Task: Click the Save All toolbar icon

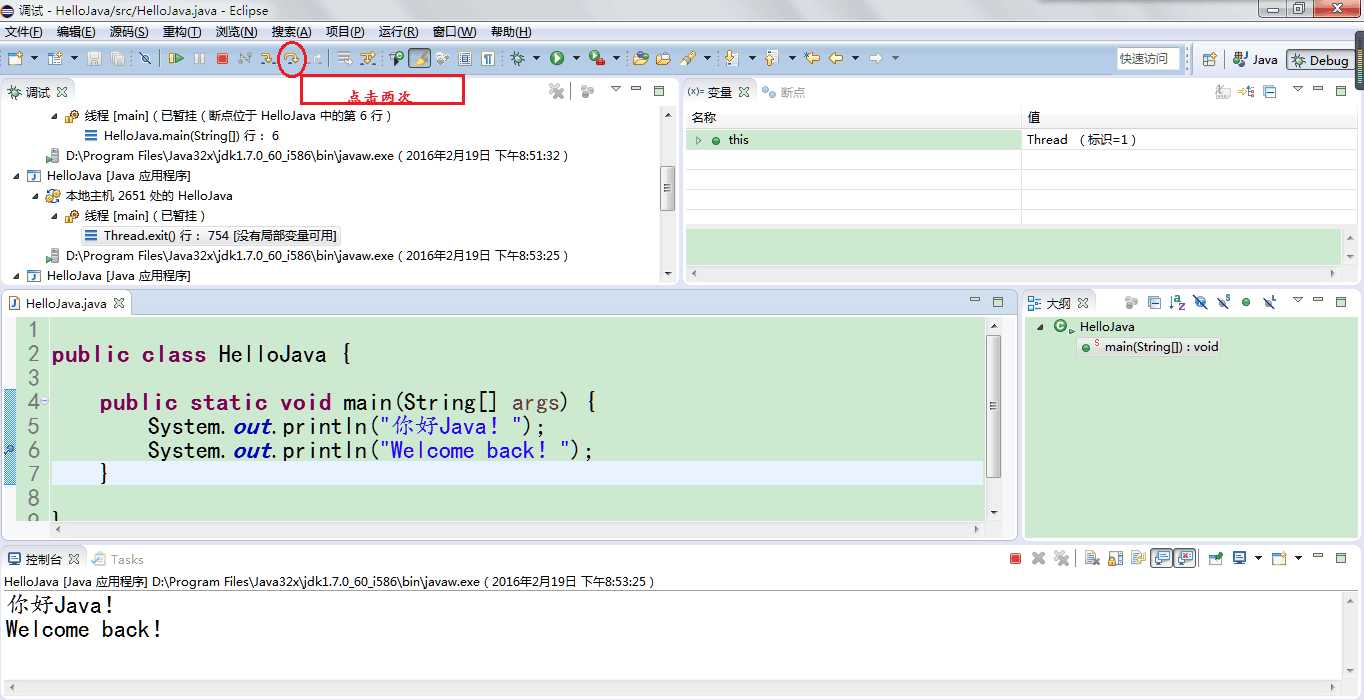Action: (117, 59)
